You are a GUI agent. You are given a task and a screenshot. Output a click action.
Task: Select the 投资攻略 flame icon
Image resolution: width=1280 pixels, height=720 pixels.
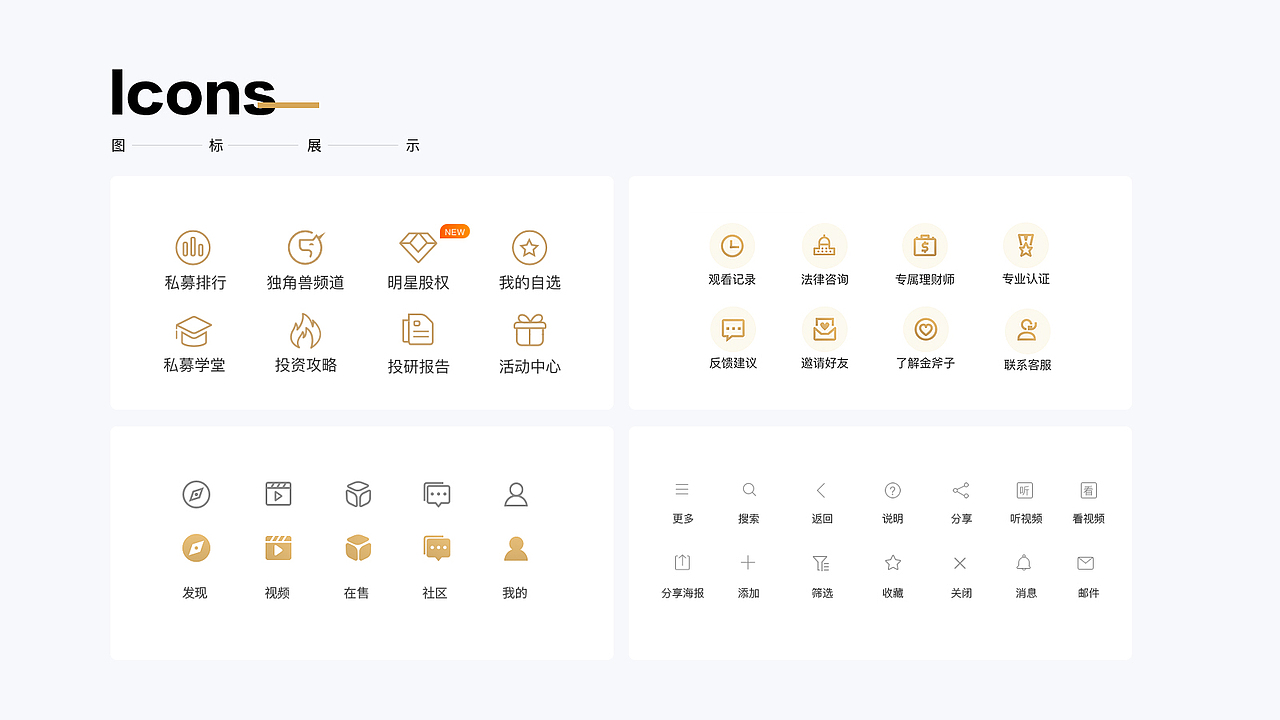307,330
